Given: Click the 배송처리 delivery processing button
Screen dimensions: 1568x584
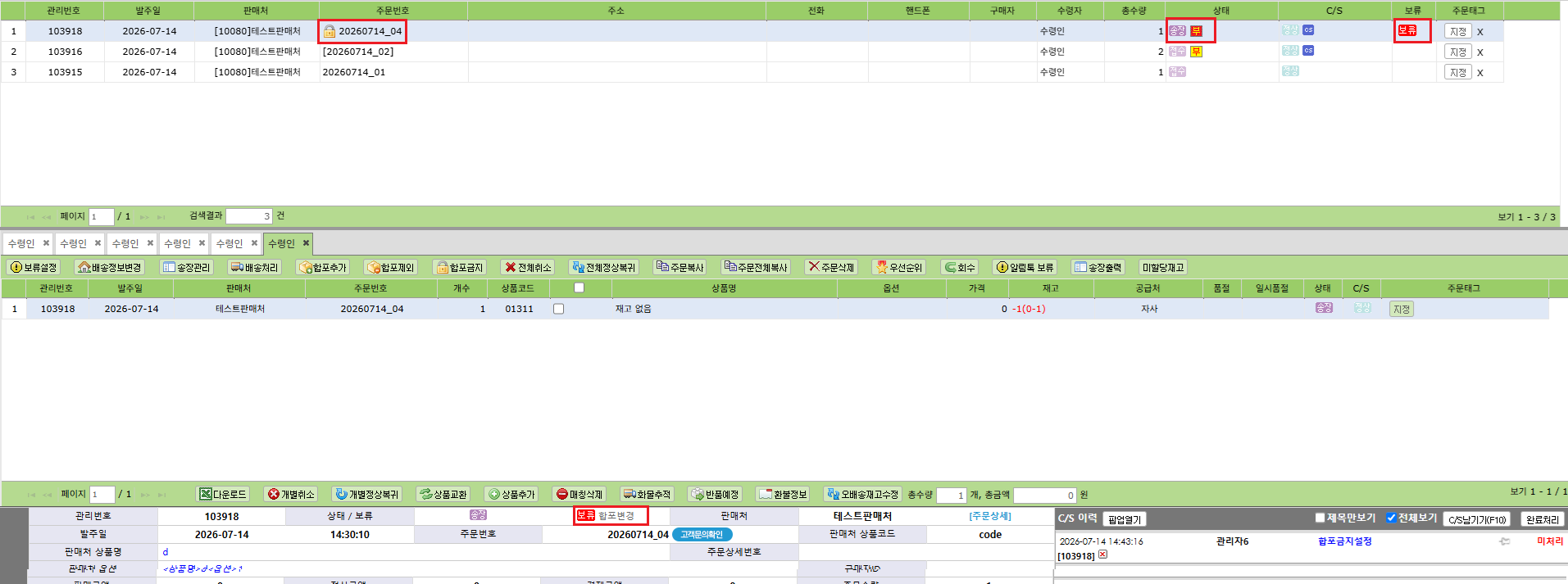Looking at the screenshot, I should (x=255, y=267).
